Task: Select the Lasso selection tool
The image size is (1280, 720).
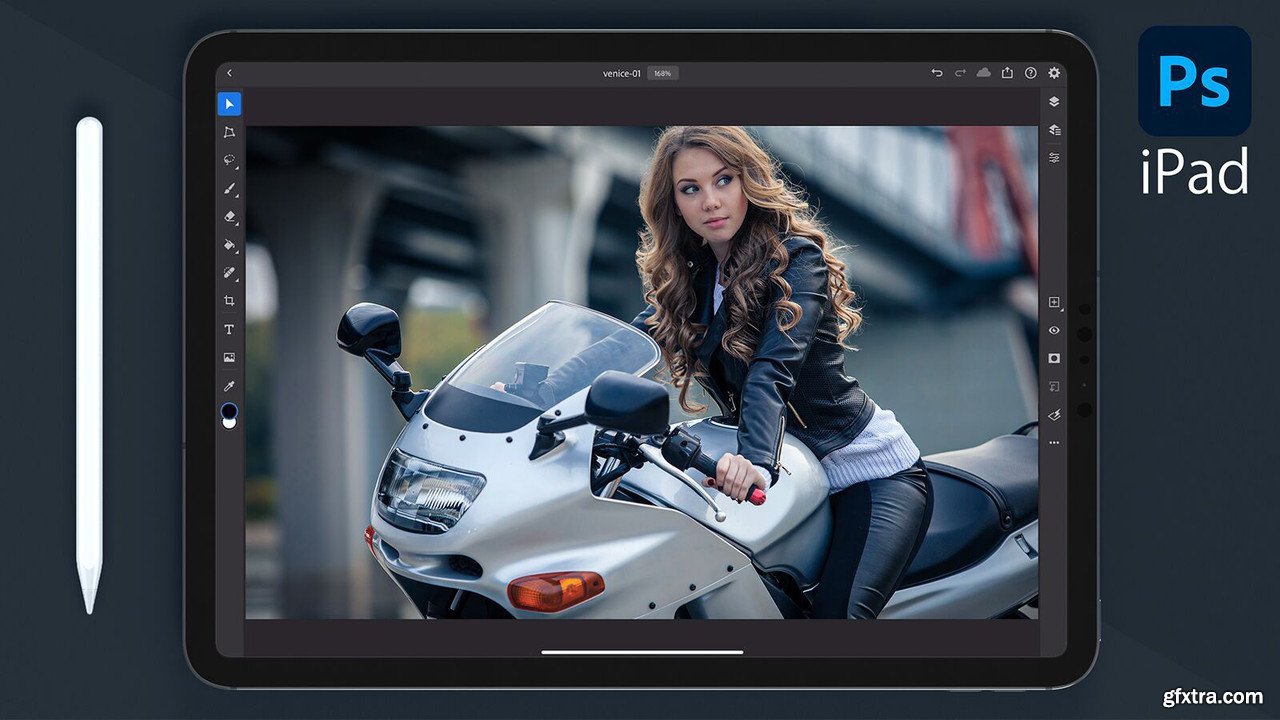Action: pyautogui.click(x=229, y=160)
